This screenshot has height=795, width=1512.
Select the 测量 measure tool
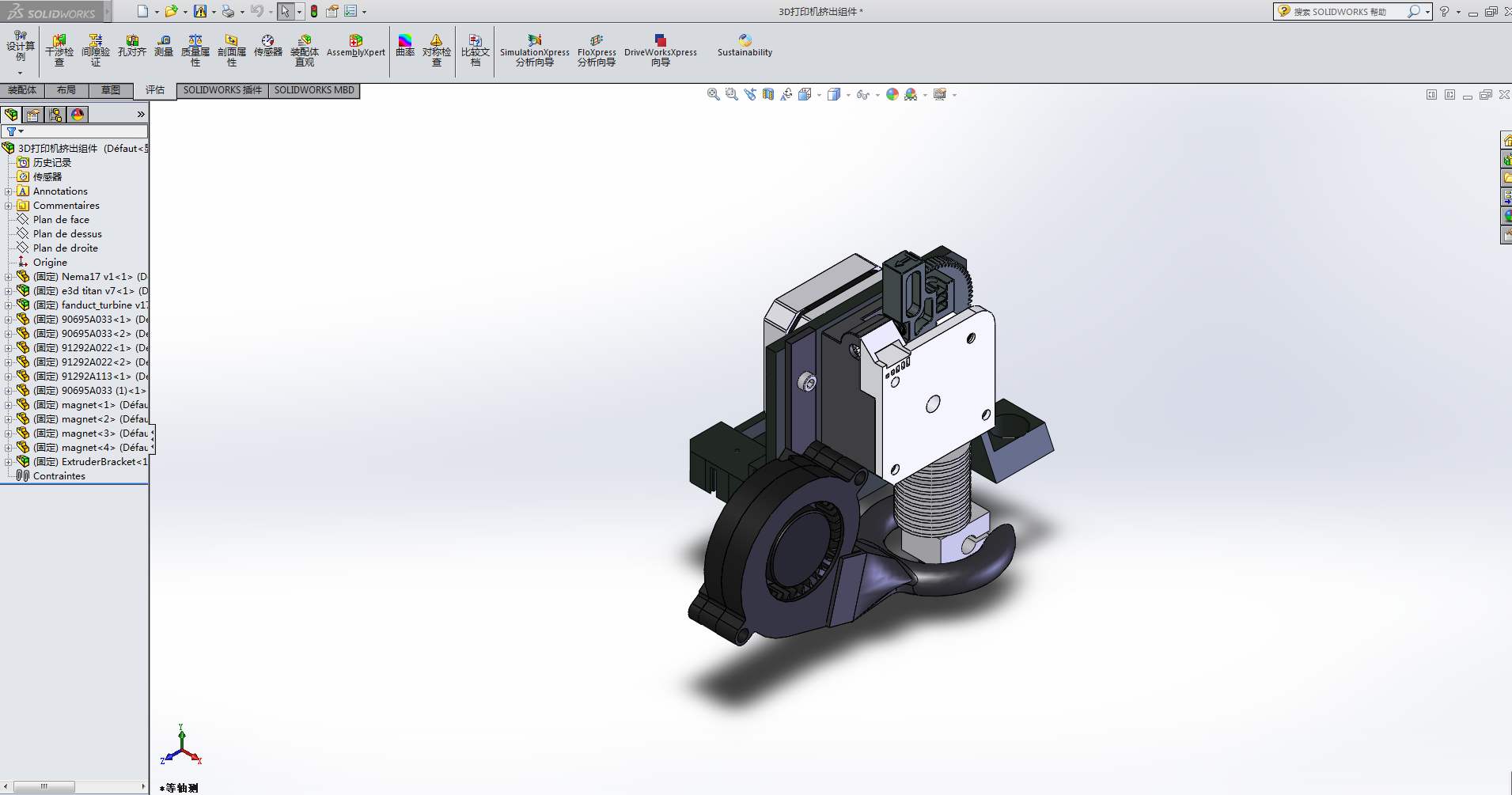pos(163,46)
